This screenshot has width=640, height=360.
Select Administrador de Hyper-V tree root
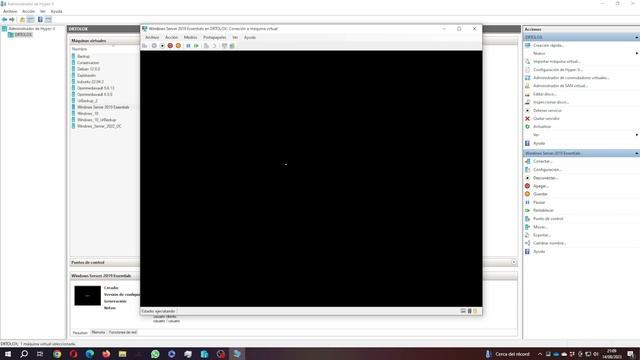(x=31, y=29)
